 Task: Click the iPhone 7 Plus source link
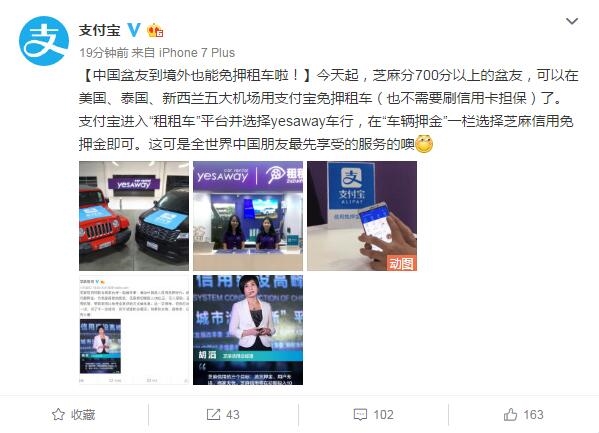pyautogui.click(x=197, y=53)
